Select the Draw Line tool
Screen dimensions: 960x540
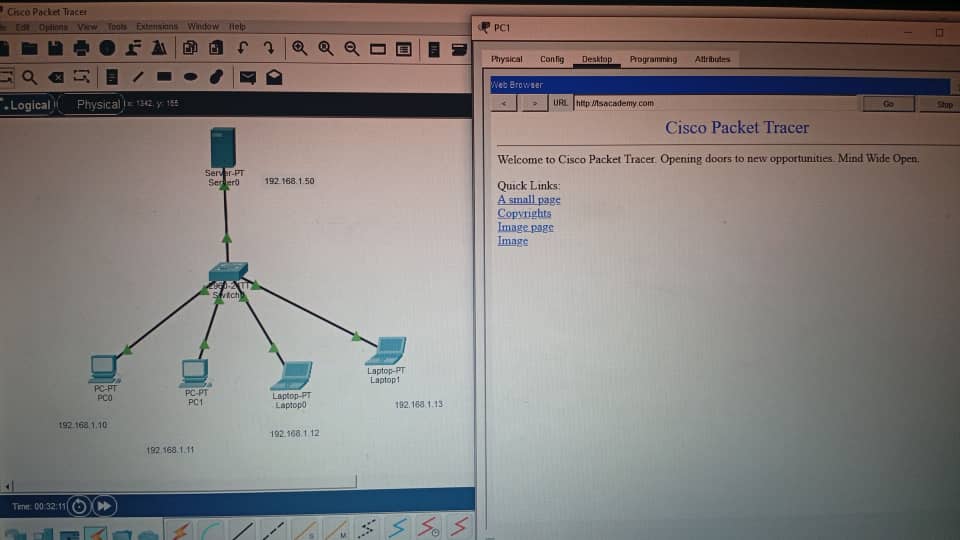coord(138,77)
